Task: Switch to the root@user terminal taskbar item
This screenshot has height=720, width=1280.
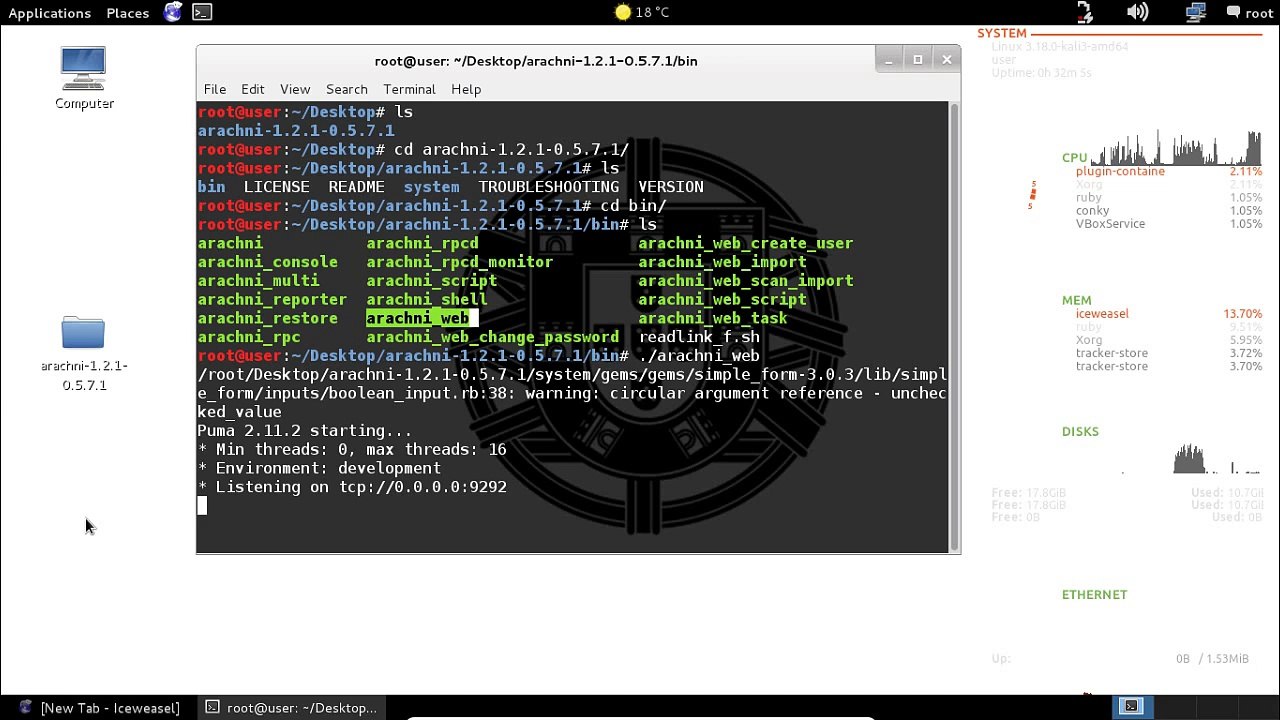Action: (x=291, y=708)
